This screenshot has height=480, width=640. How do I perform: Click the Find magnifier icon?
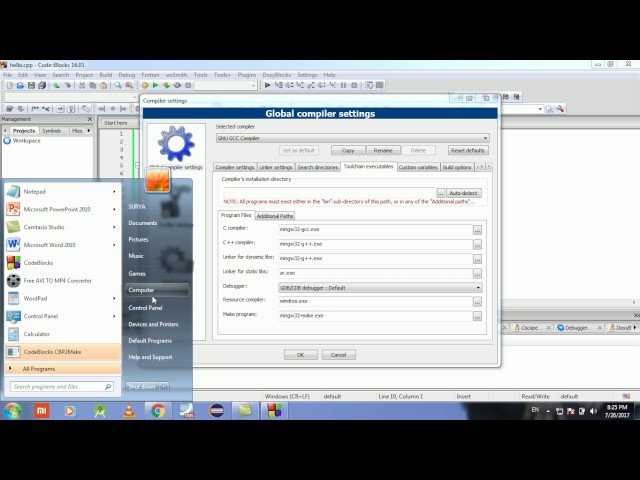point(118,85)
